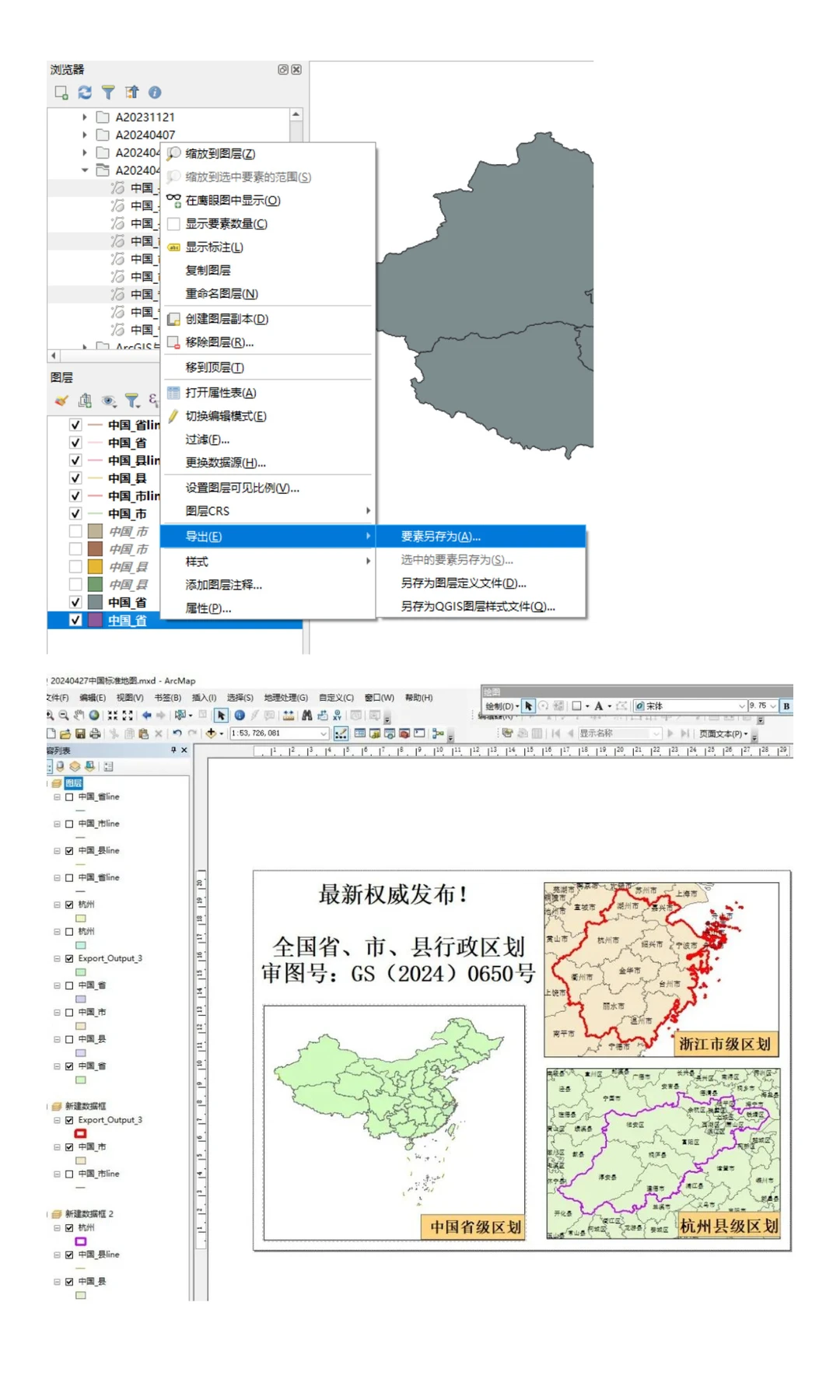Open the 9.75 font size dropdown

773,706
